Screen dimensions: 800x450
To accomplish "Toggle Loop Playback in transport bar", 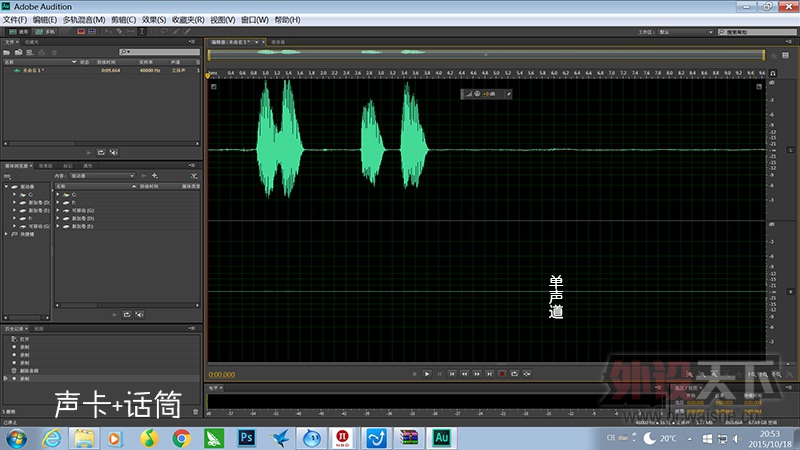I will click(514, 374).
